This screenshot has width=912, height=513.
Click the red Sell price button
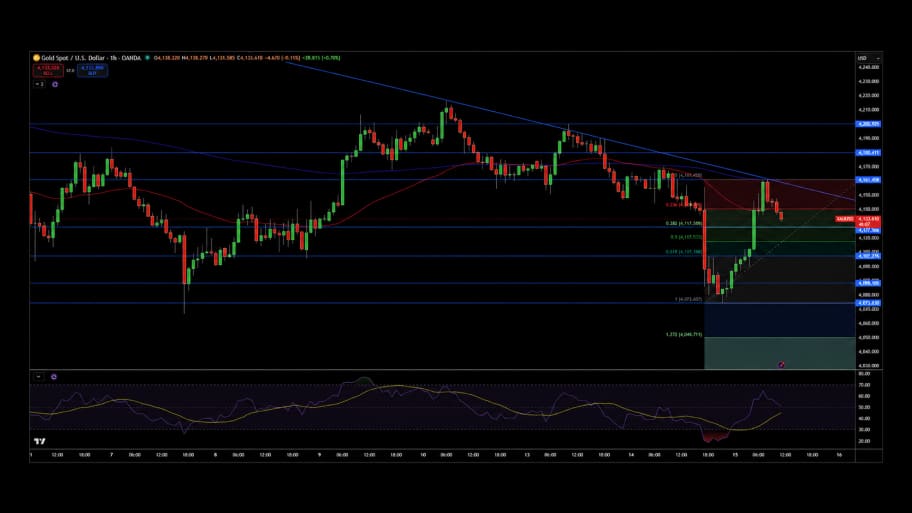point(48,70)
